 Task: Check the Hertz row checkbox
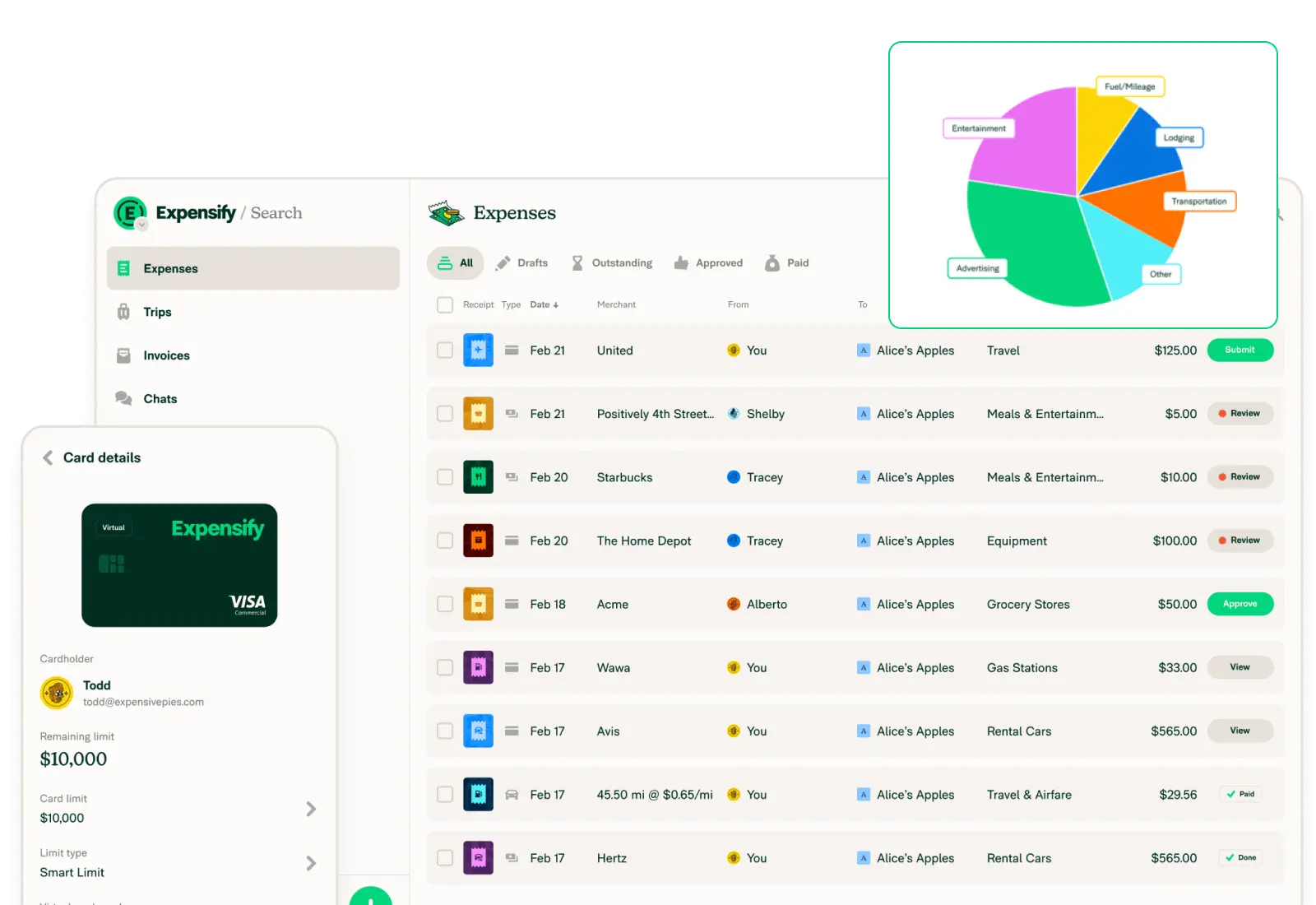click(445, 857)
